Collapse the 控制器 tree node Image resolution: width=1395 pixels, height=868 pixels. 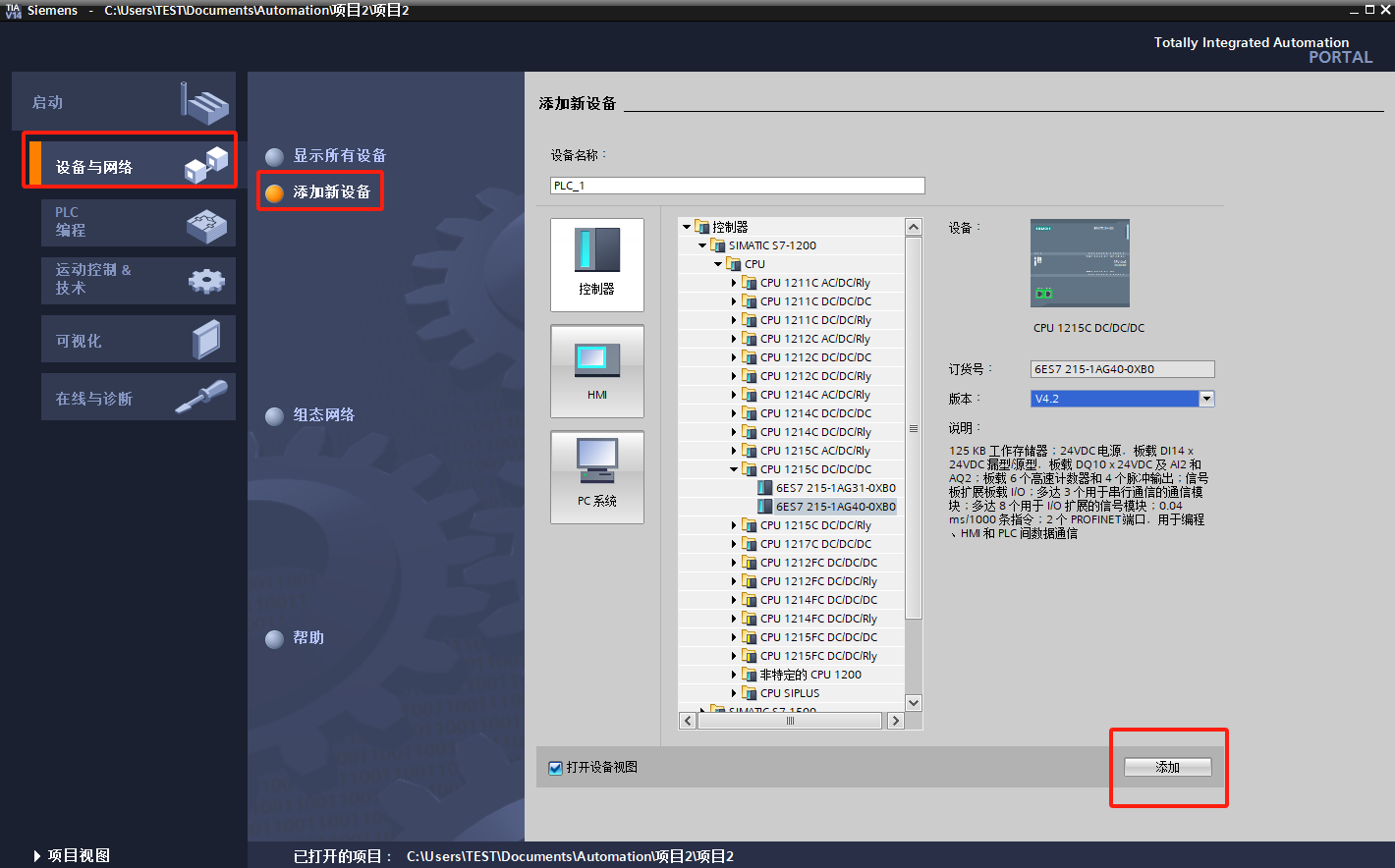[x=687, y=227]
